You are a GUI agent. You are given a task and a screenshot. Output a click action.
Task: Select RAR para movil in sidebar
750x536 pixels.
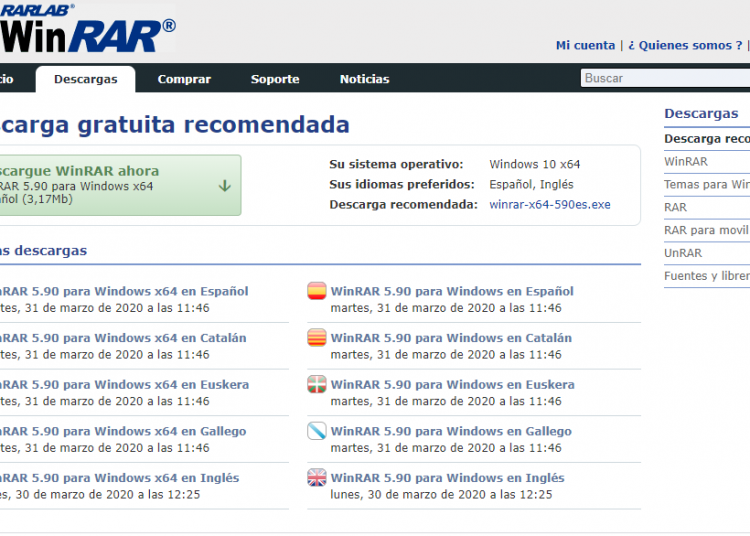point(707,230)
